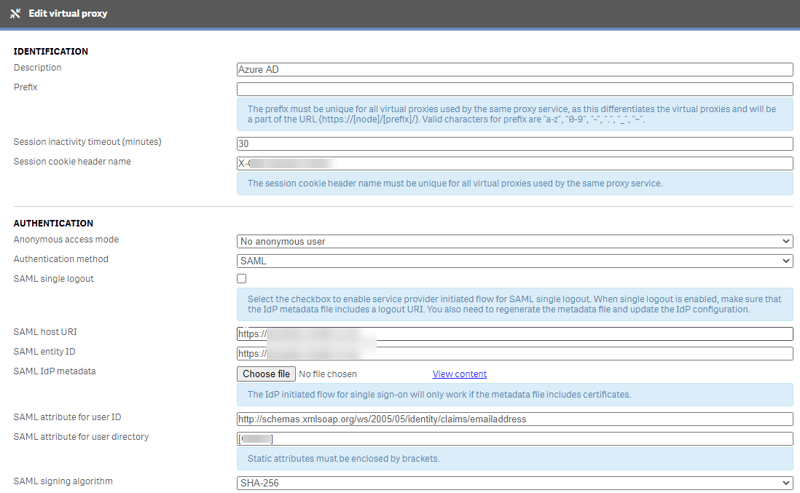The height and width of the screenshot is (493, 800).
Task: Click the SAML attribute for user directory field
Action: tap(515, 439)
